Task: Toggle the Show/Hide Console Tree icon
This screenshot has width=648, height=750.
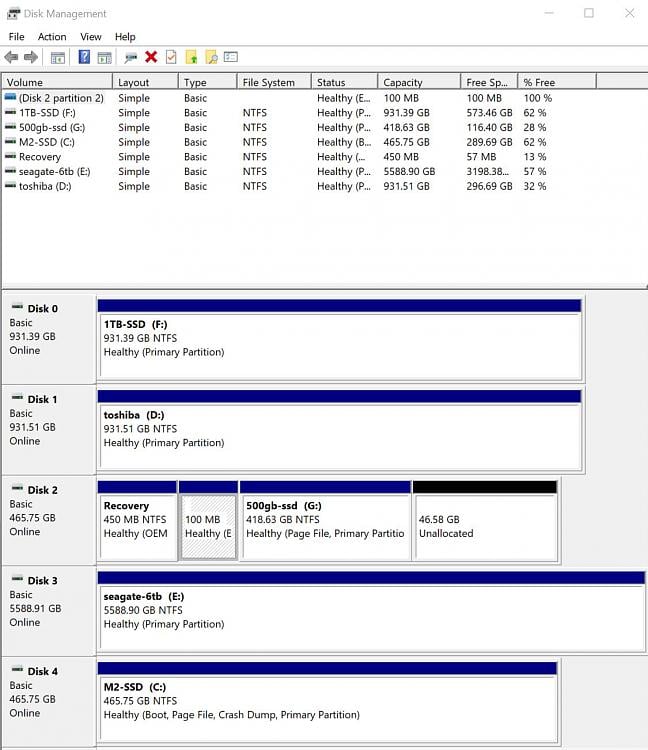Action: tap(58, 57)
